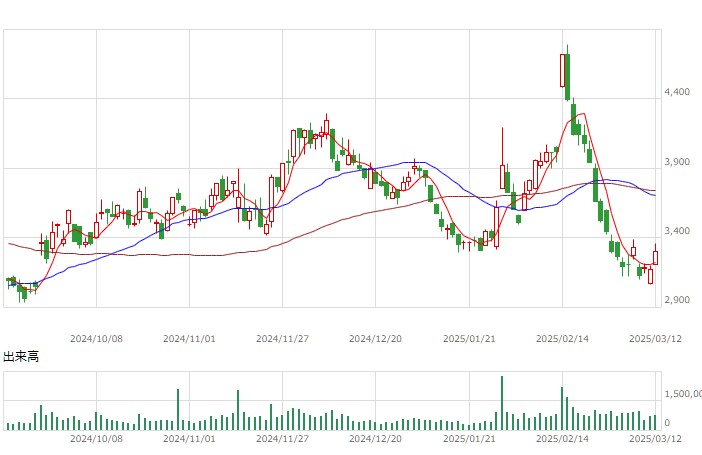
Task: Click the 2024/10/08 date under price chart
Action: [x=96, y=339]
